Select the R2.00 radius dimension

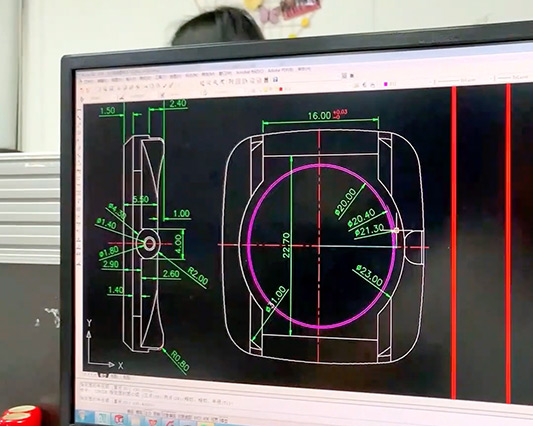tap(198, 276)
